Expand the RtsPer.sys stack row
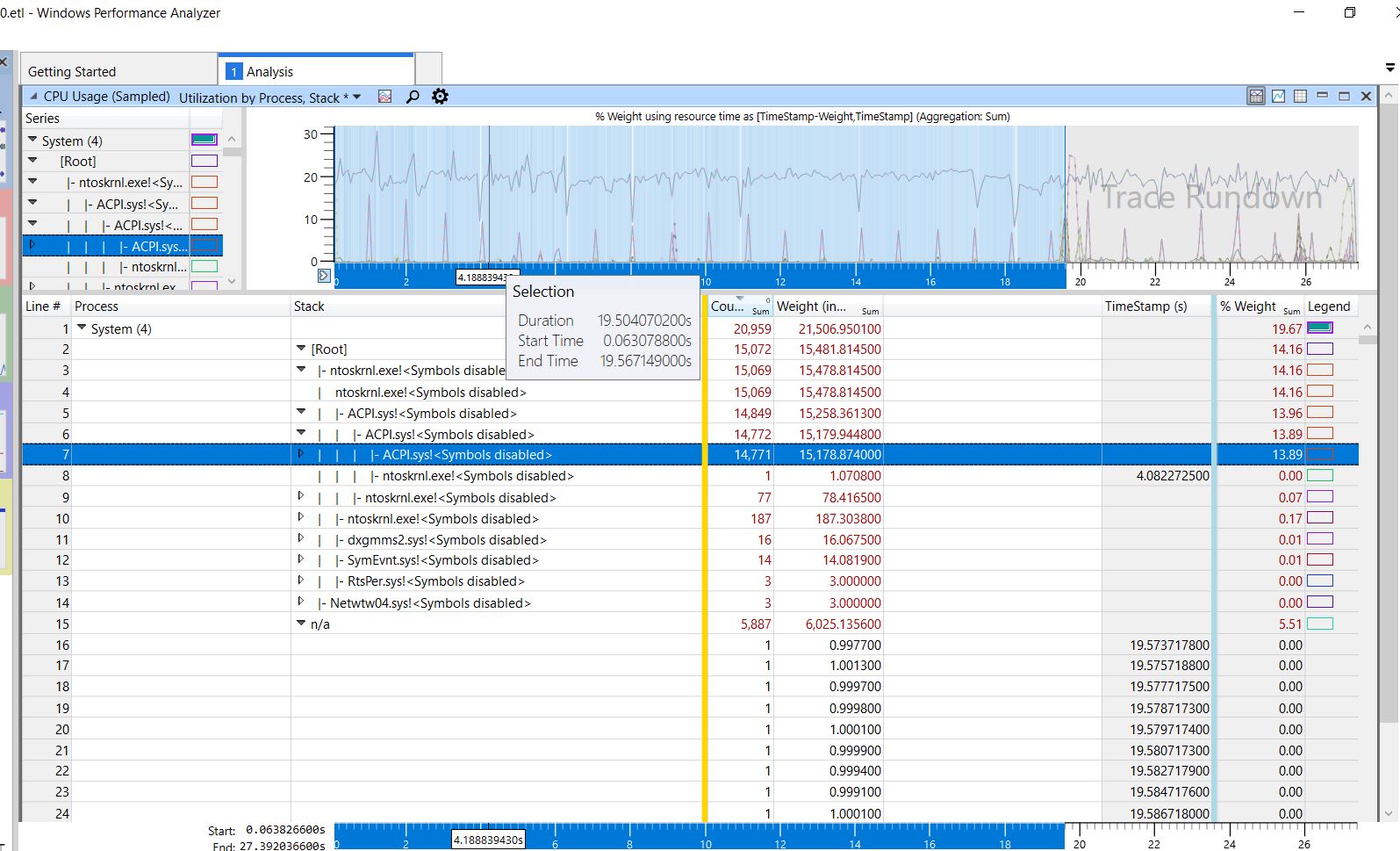 [301, 581]
